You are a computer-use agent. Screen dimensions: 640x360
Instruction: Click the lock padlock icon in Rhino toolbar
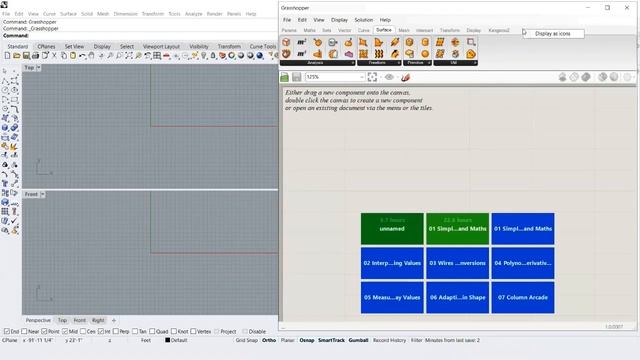click(x=213, y=56)
